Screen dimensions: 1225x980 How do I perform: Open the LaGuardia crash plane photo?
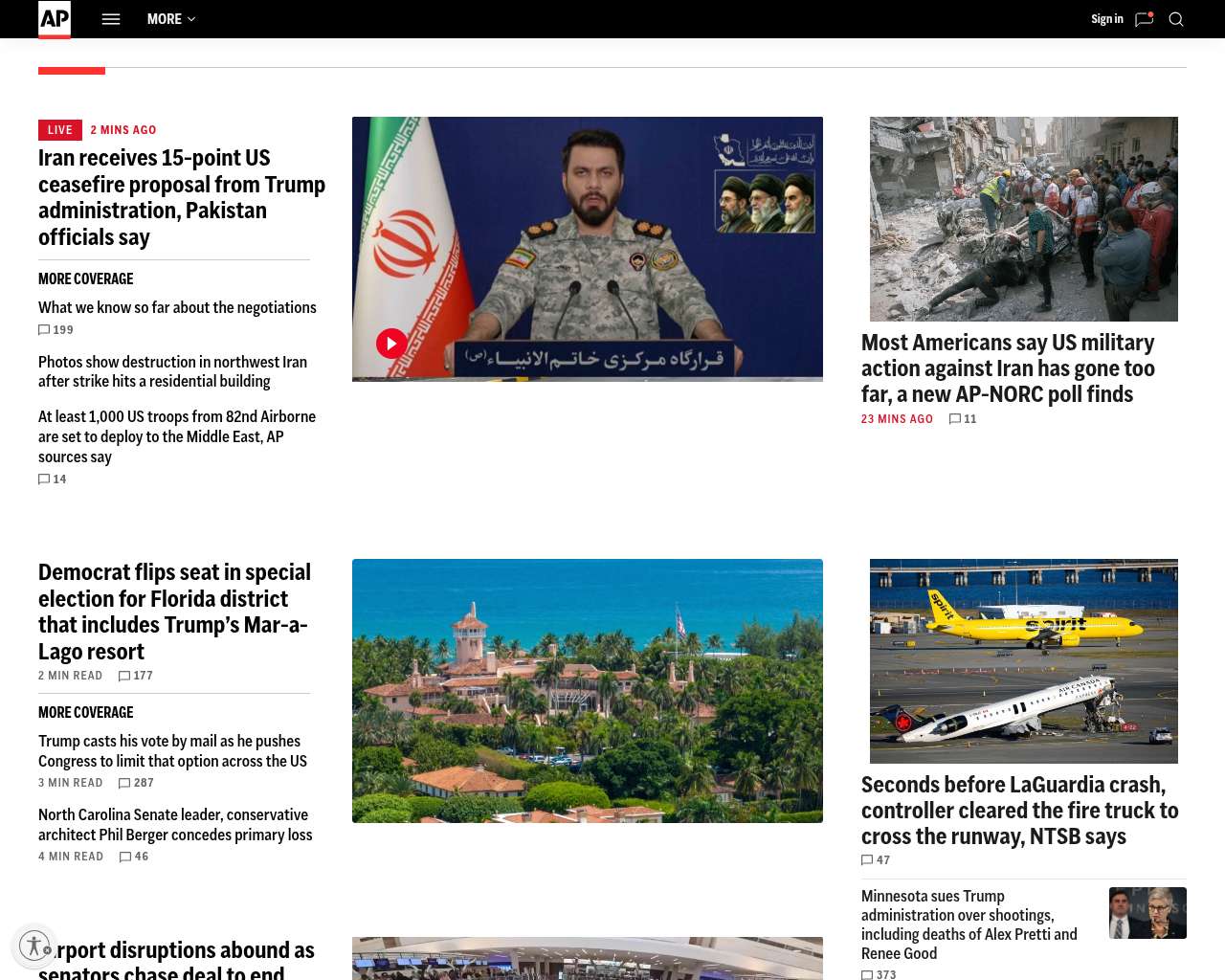pos(1023,660)
